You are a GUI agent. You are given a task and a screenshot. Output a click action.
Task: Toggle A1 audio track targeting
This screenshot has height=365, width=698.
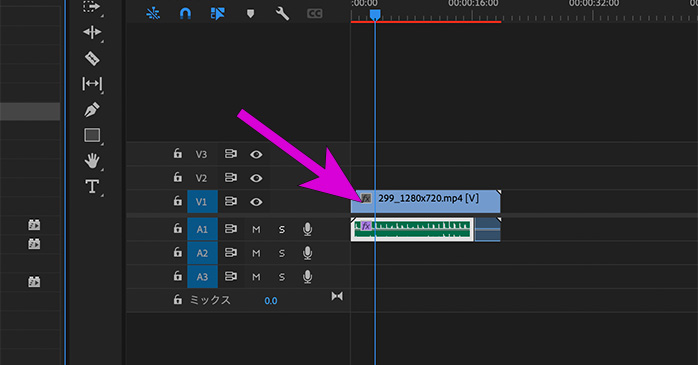[202, 229]
